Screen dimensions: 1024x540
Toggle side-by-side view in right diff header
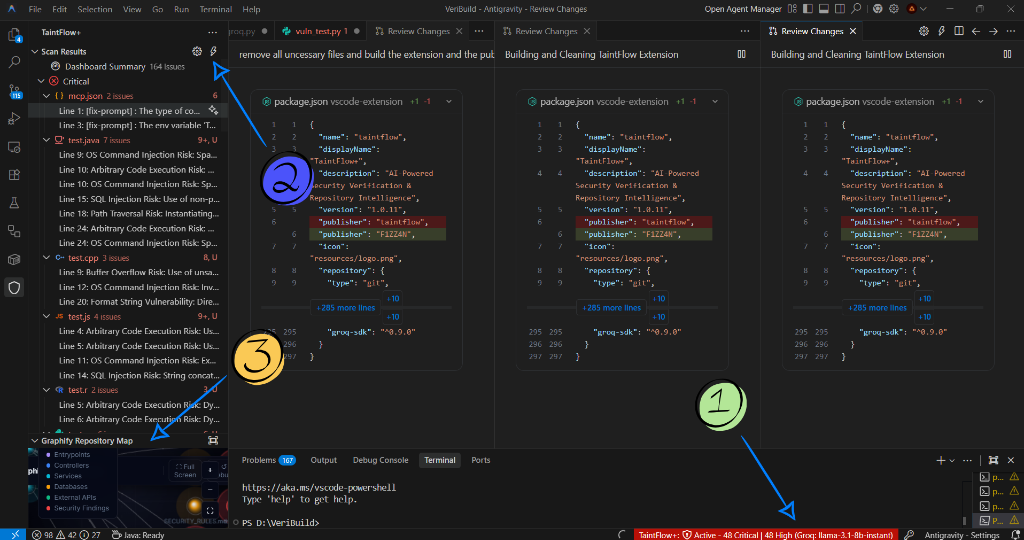pyautogui.click(x=1008, y=54)
